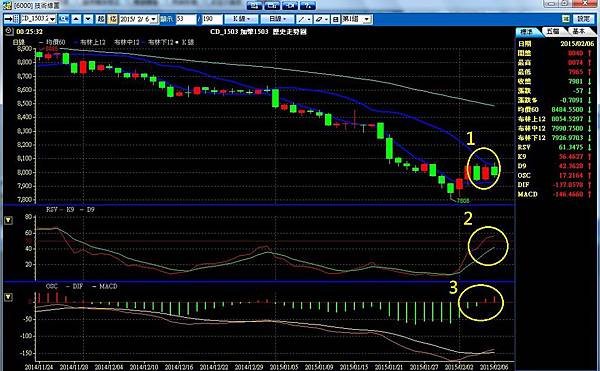Image resolution: width=600 pixels, height=371 pixels.
Task: Click the up arrow button in toolbar
Action: pyautogui.click(x=76, y=19)
